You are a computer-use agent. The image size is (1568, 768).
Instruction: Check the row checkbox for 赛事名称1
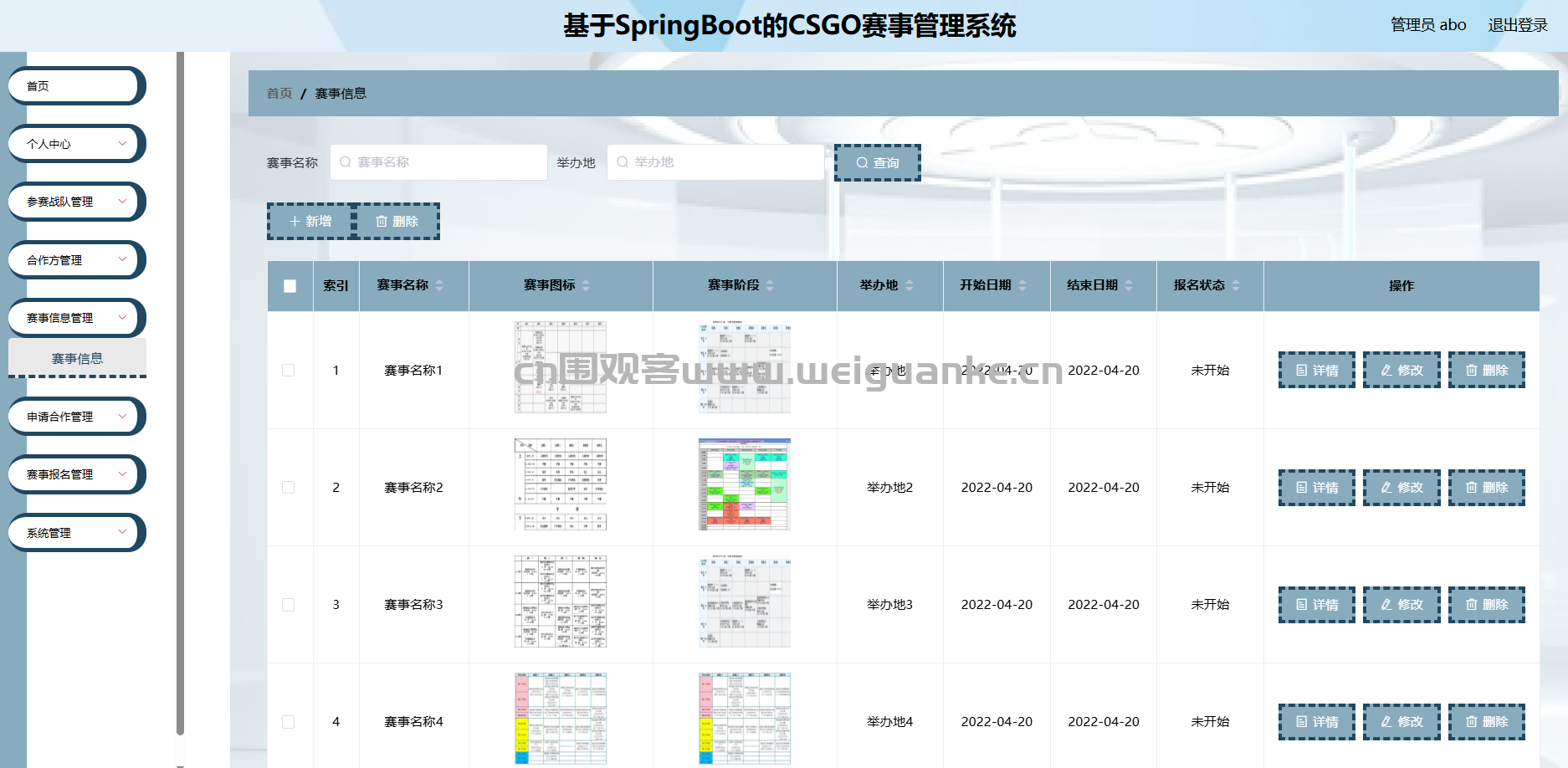[288, 370]
